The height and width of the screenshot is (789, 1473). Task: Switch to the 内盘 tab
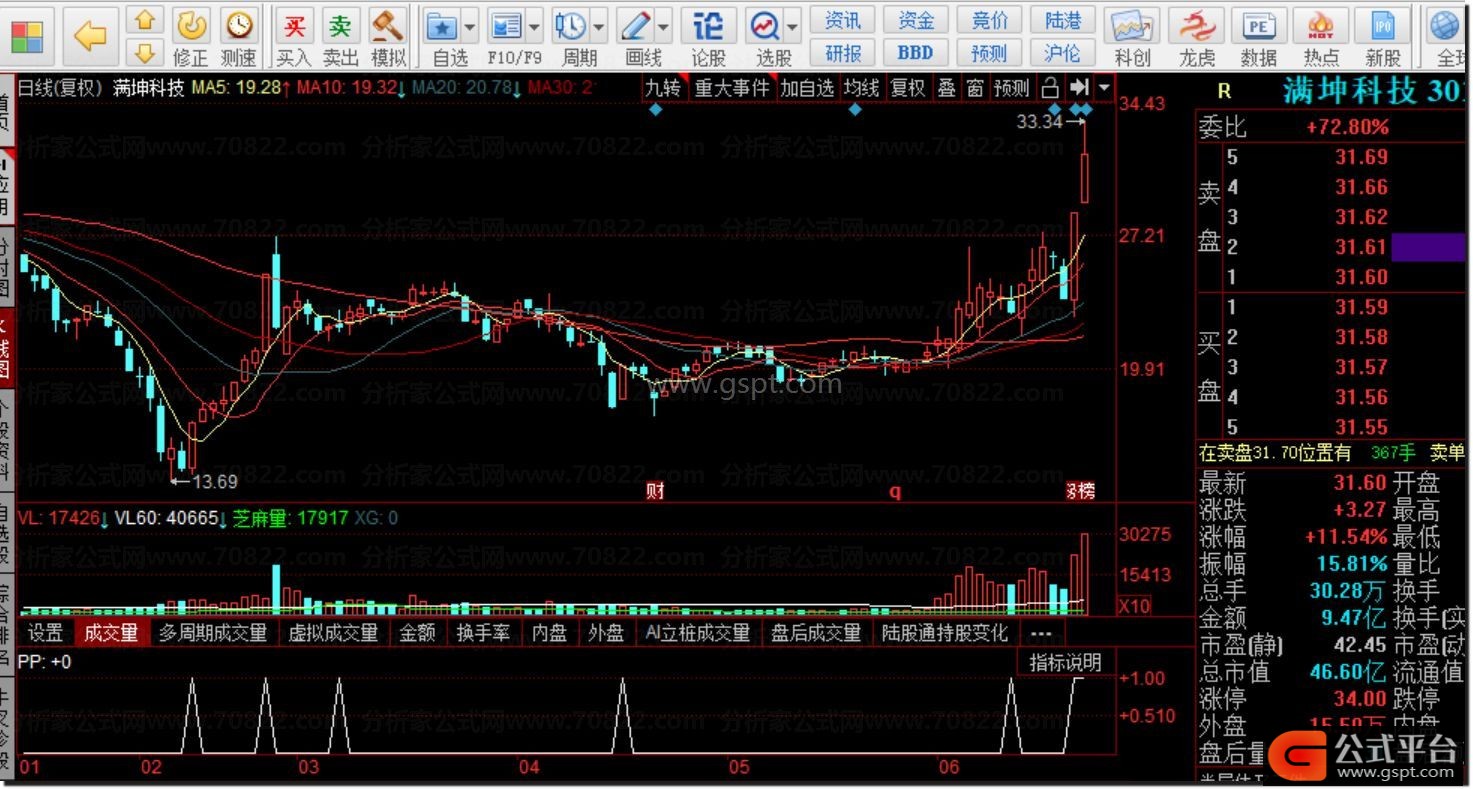(549, 633)
